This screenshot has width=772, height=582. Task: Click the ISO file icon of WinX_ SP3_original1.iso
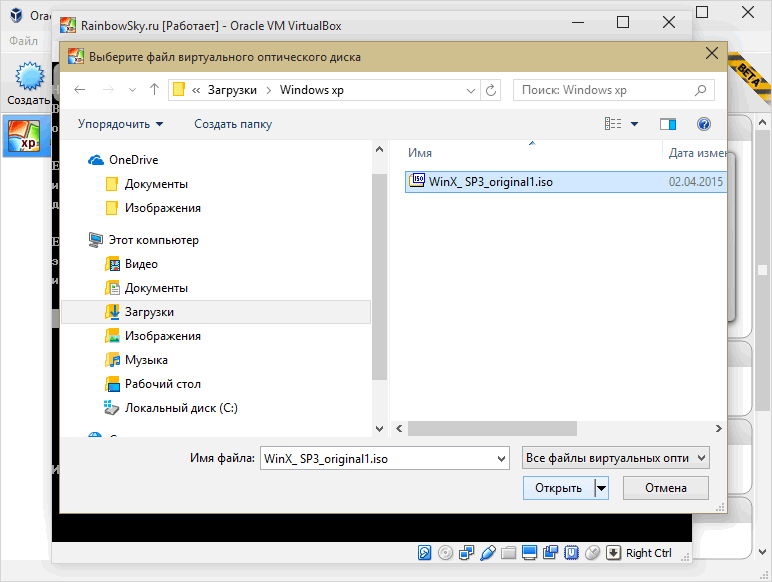pyautogui.click(x=417, y=180)
